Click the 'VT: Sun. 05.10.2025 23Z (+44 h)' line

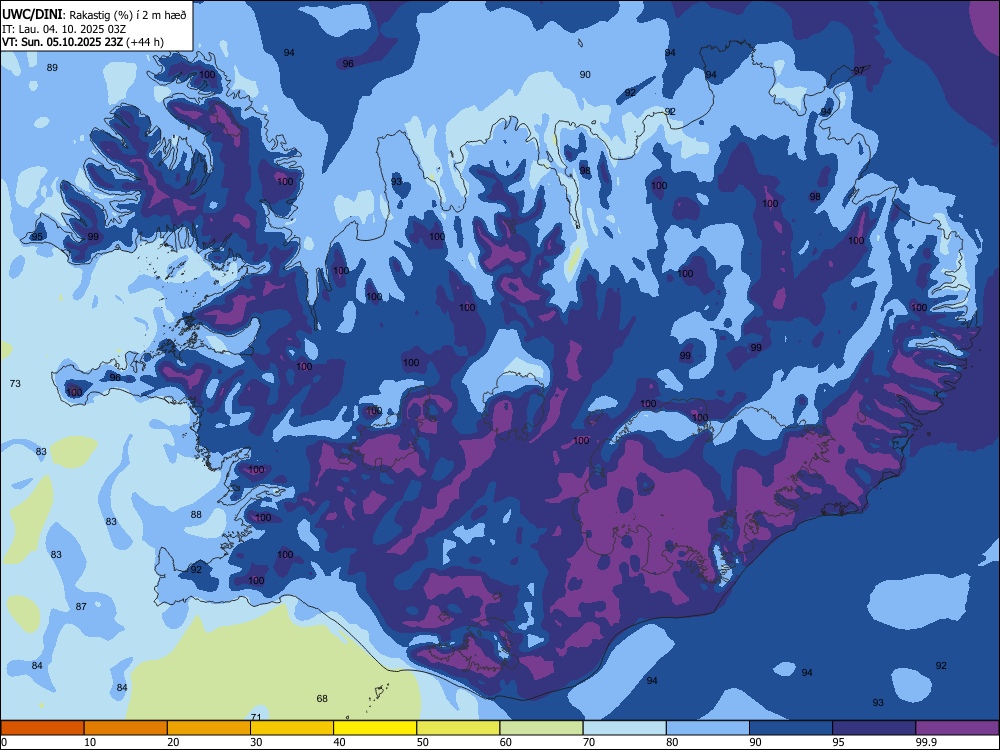pyautogui.click(x=83, y=42)
